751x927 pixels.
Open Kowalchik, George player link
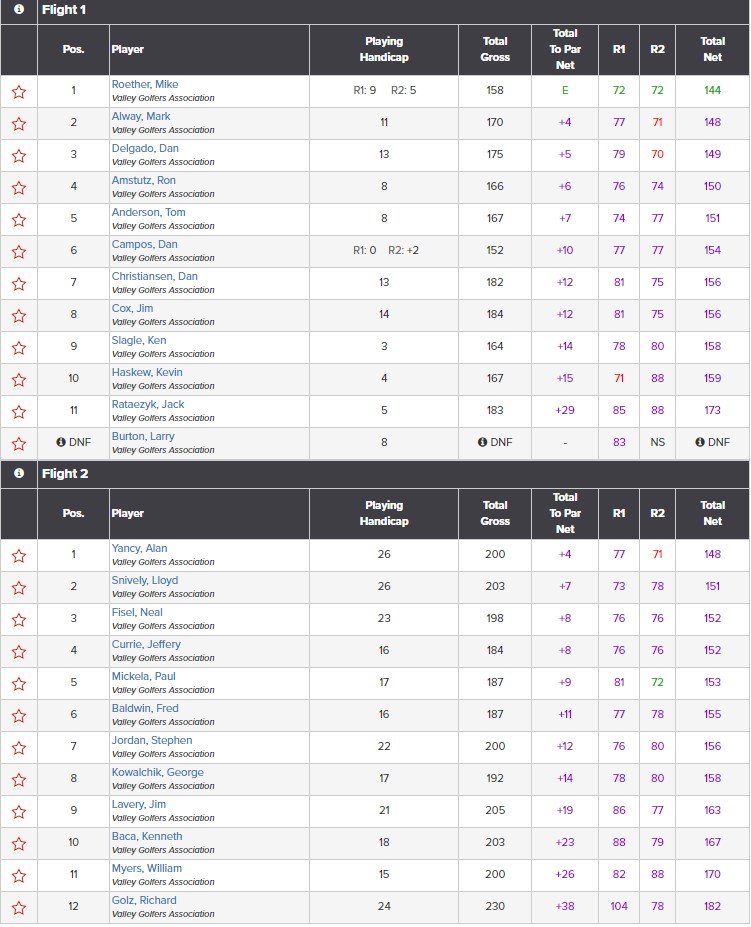158,772
